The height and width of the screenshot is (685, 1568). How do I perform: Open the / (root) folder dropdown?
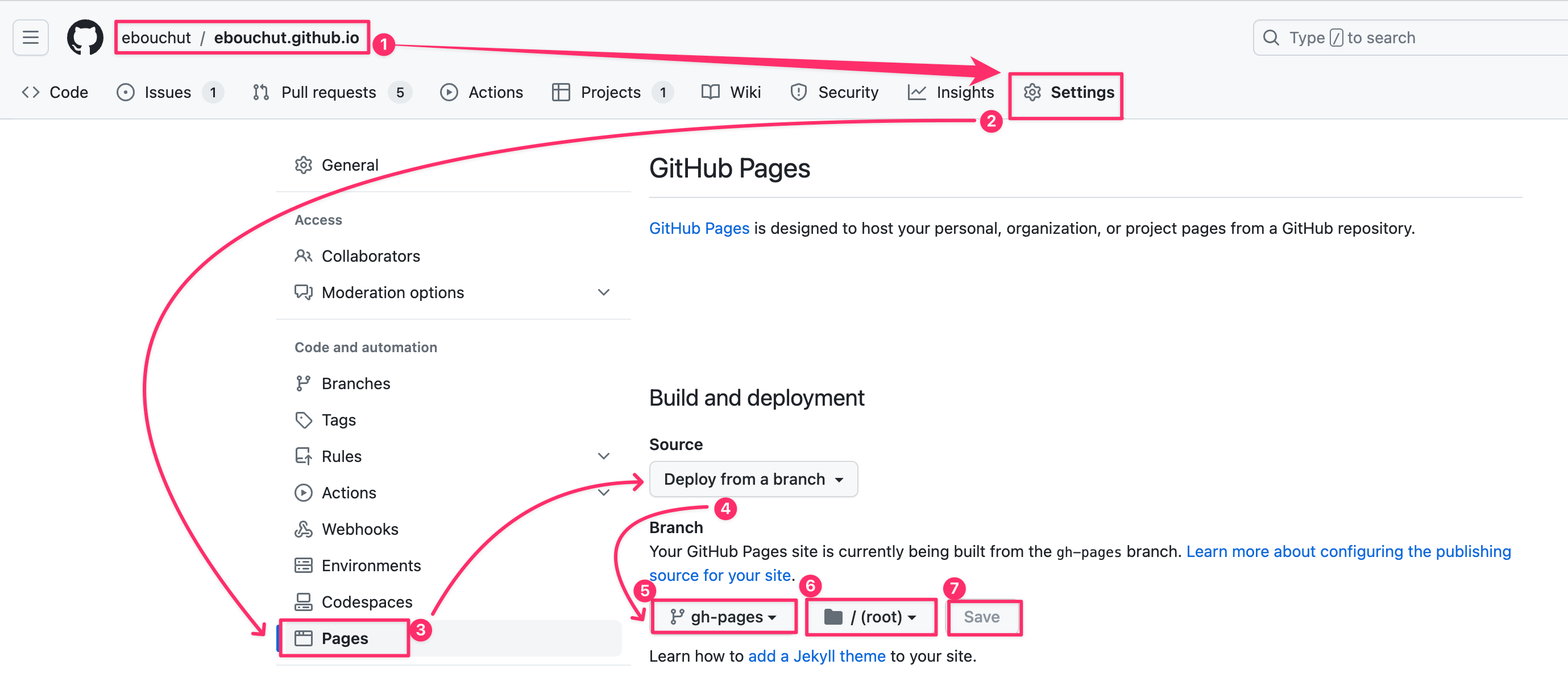[x=870, y=617]
